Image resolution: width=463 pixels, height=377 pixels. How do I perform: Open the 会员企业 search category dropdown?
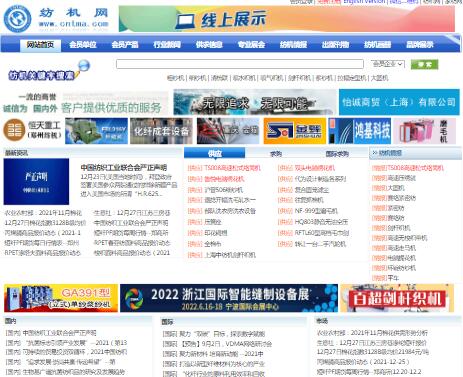388,64
